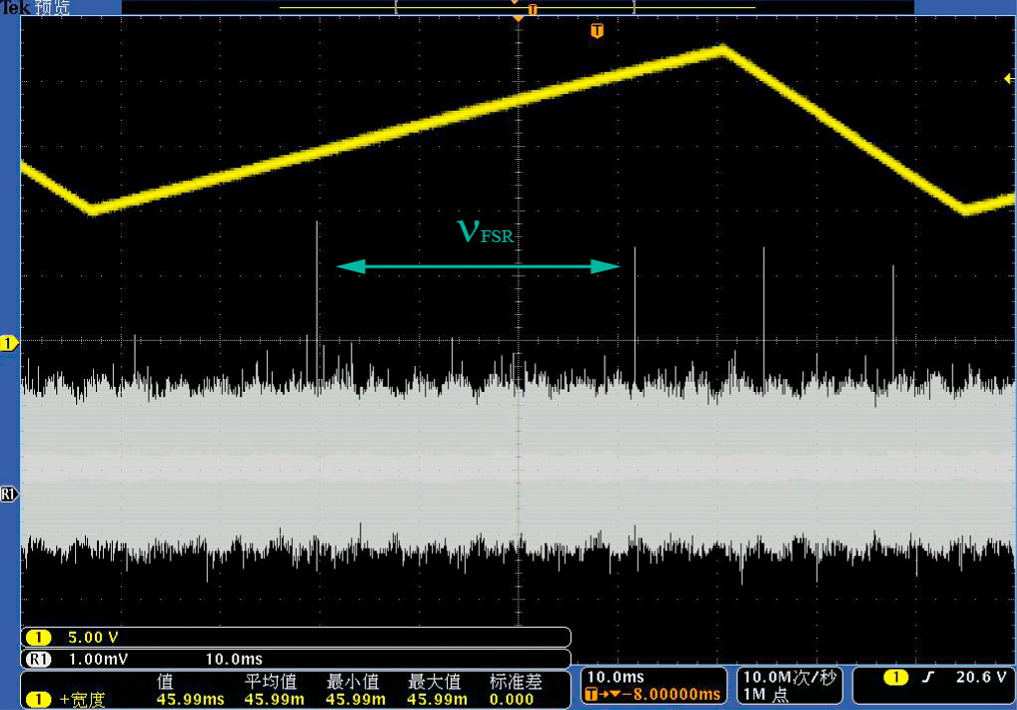The height and width of the screenshot is (710, 1017).
Task: Click the R1 badge beside 1.00mV
Action: click(39, 659)
